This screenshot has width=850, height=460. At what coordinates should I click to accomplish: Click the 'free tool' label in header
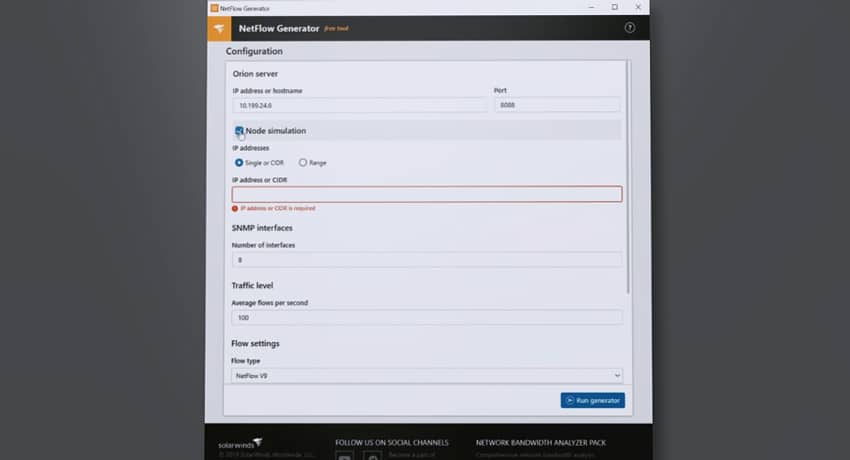pos(336,28)
